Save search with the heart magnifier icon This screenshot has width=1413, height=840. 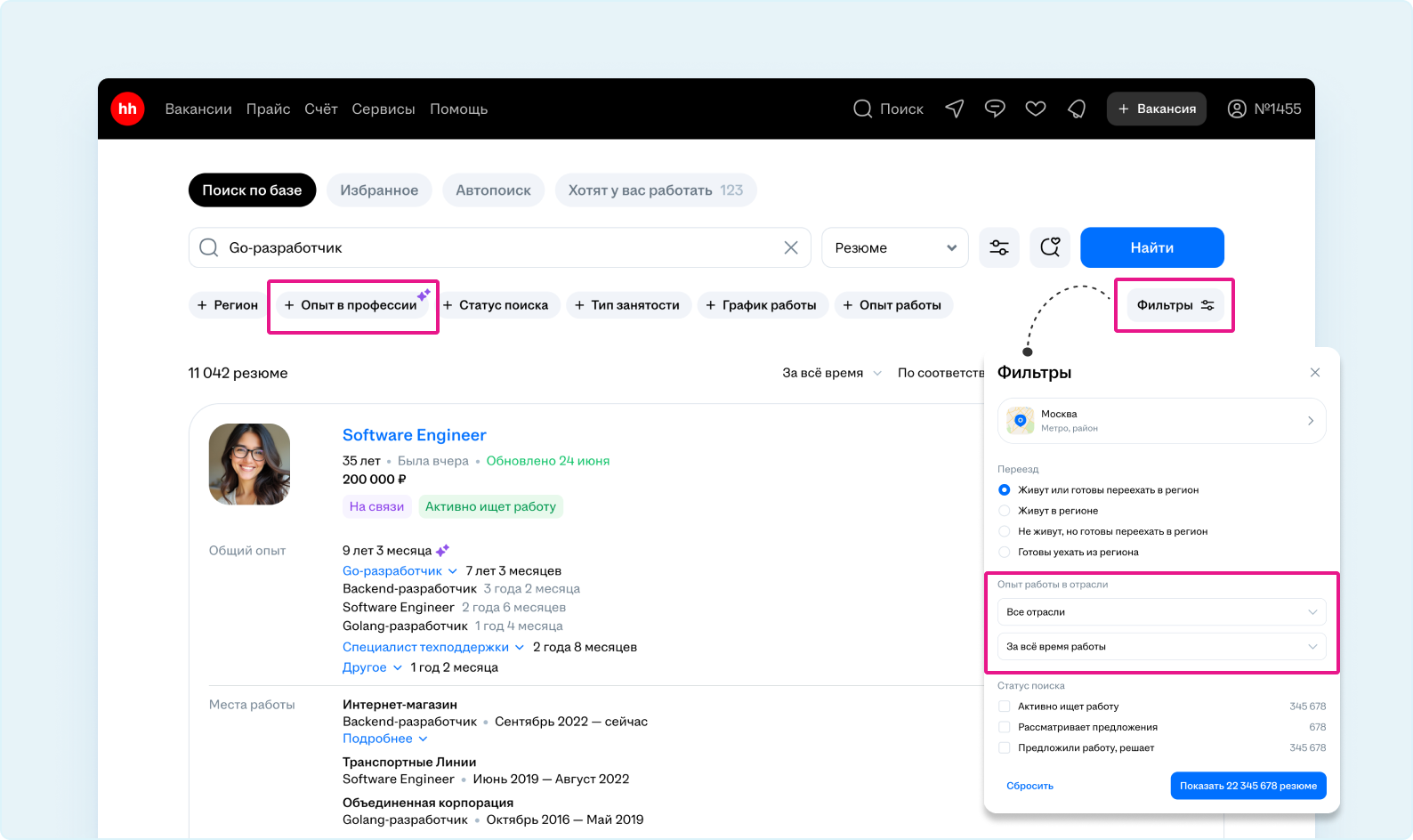coord(1050,247)
